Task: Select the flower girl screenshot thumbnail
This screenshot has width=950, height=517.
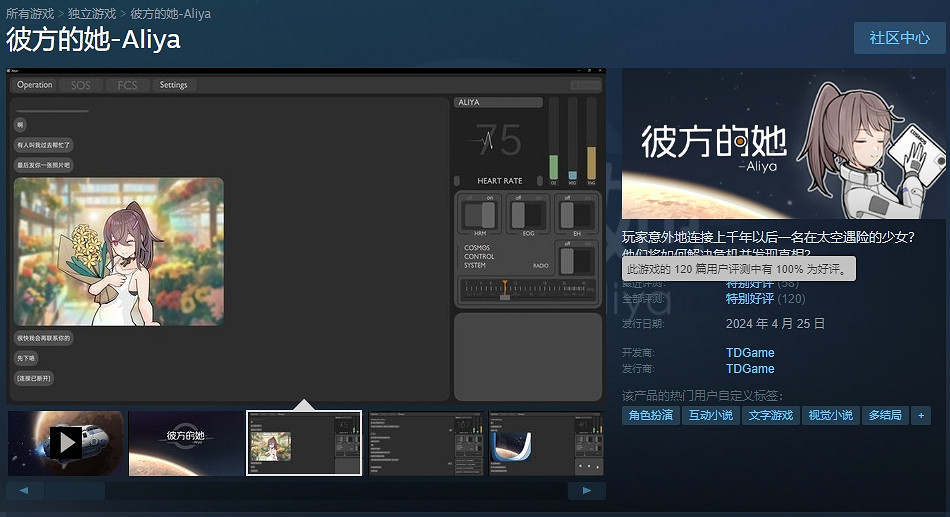Action: click(304, 443)
